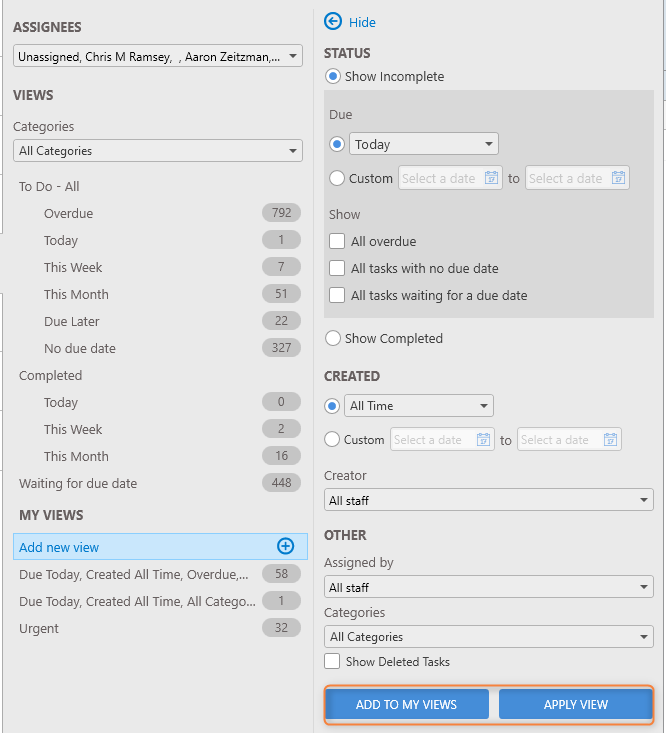Click the ADD TO MY VIEWS button
Screen dimensions: 666x733
coord(407,704)
